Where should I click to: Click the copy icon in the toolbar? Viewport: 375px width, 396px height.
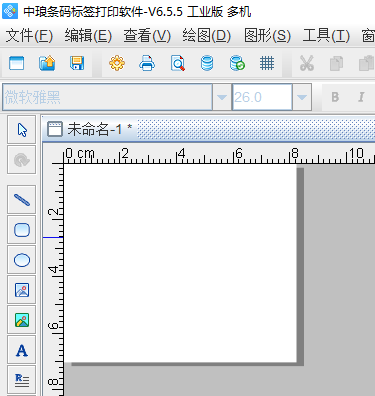click(x=336, y=63)
